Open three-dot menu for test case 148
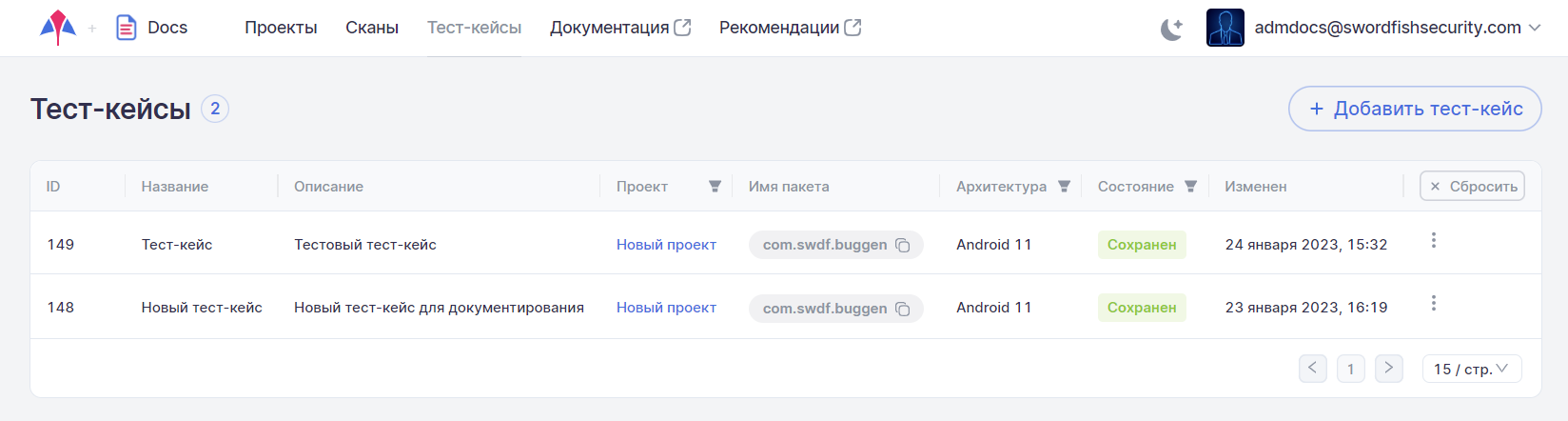 pyautogui.click(x=1433, y=304)
